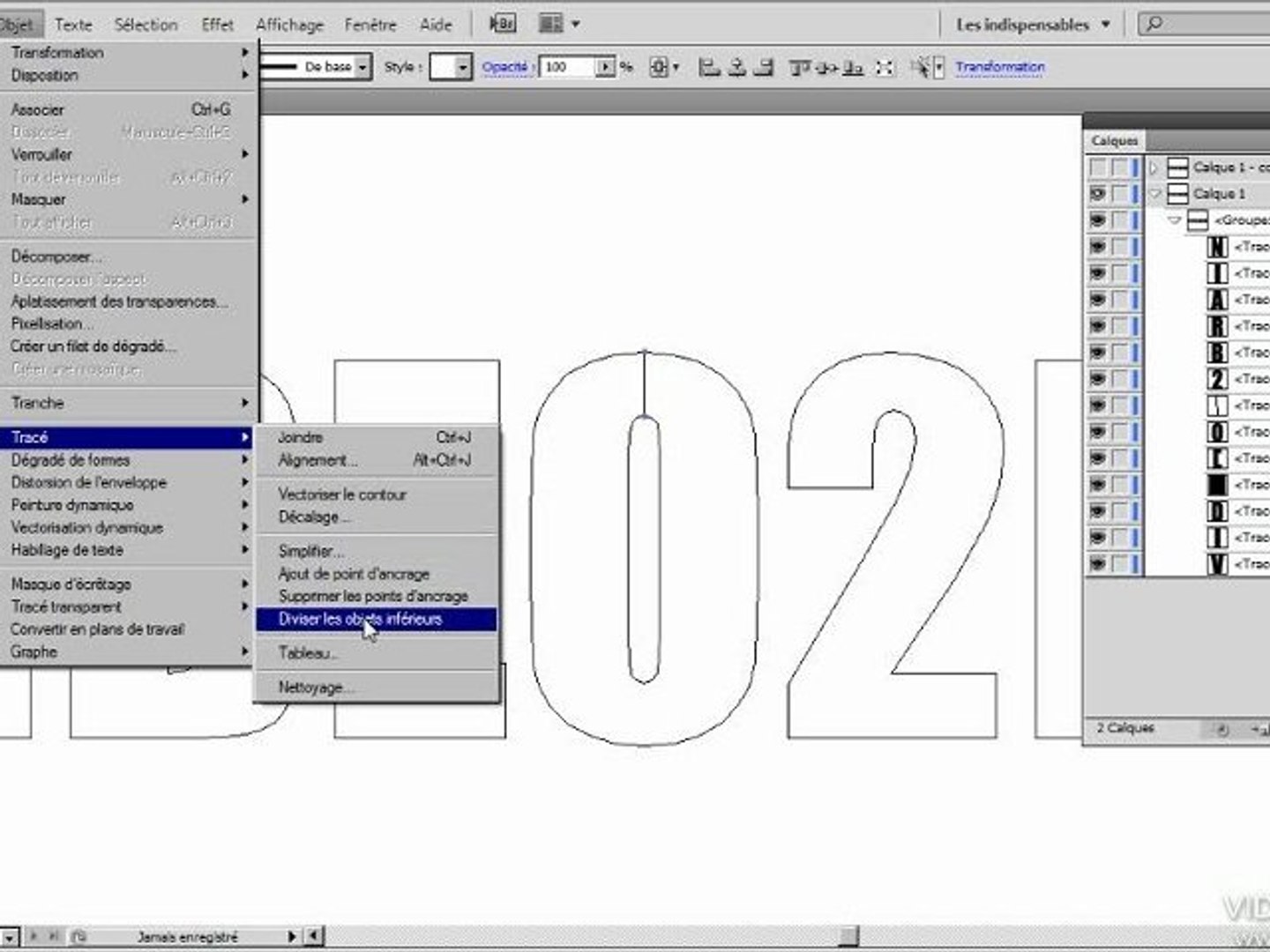
Task: Choose Associer from the Objet menu
Action: tap(128, 110)
